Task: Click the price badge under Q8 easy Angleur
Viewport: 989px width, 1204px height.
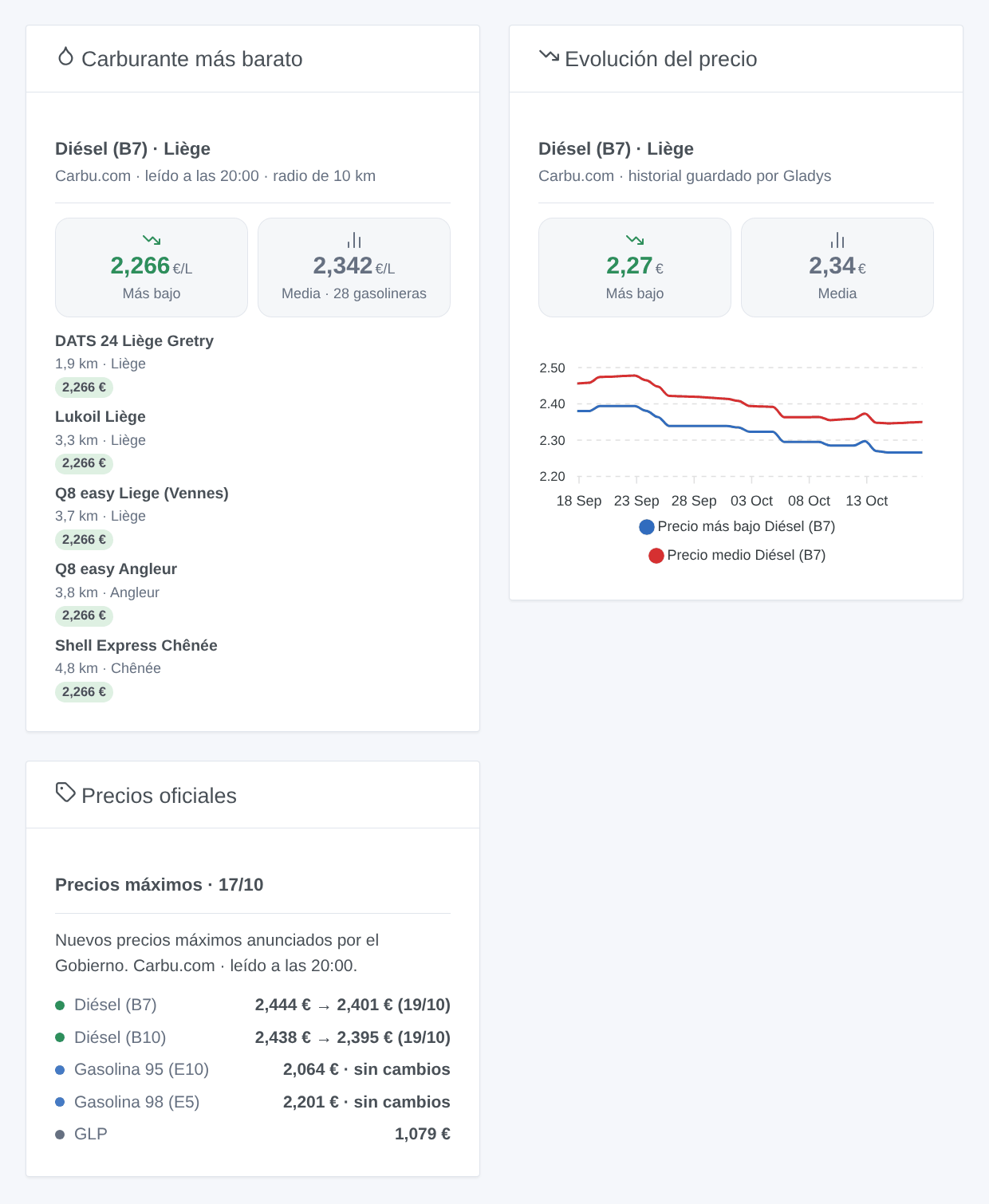Action: pyautogui.click(x=84, y=616)
